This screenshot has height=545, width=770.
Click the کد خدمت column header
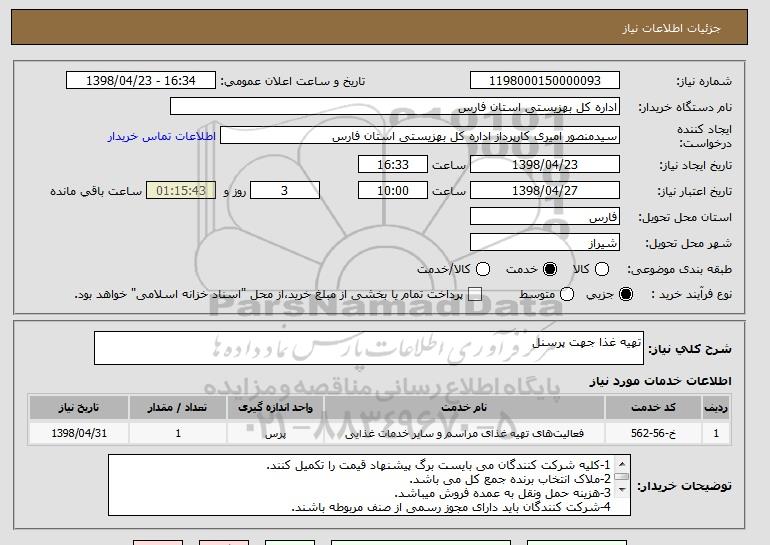[653, 408]
